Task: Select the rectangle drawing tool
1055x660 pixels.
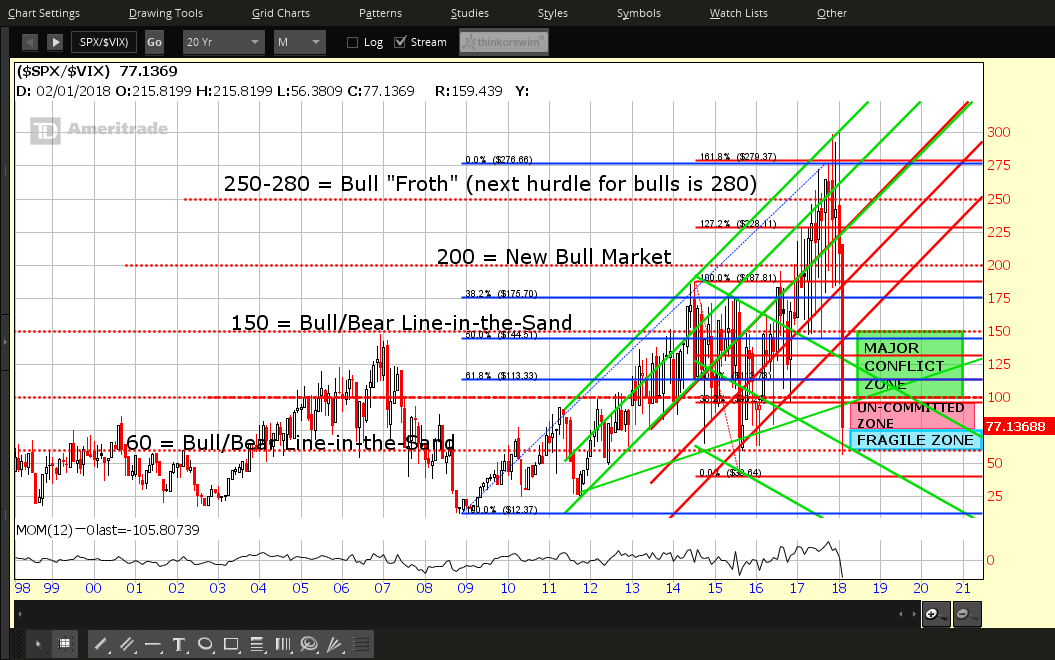Action: (231, 644)
